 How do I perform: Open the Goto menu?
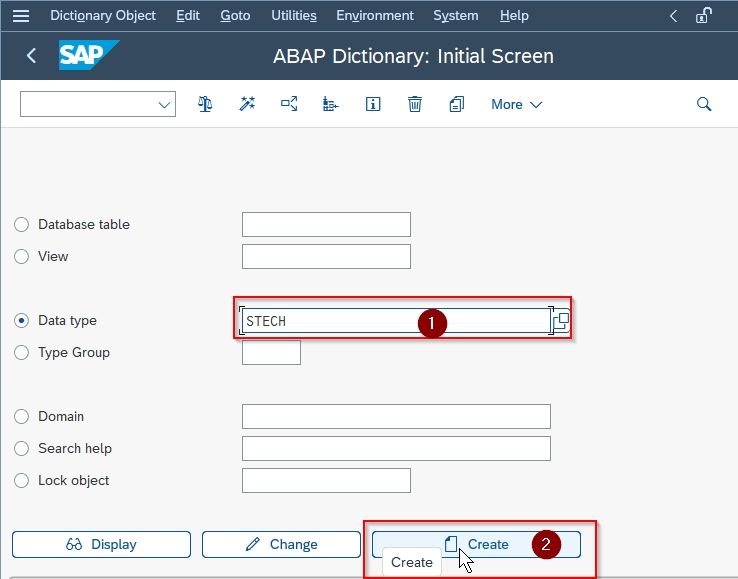[x=235, y=16]
